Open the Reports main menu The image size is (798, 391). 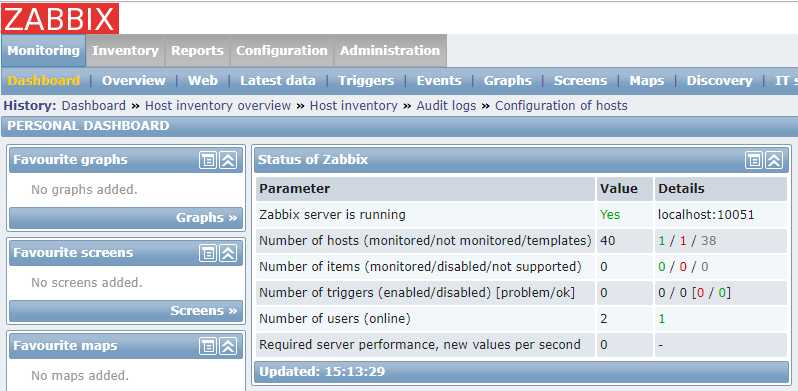(197, 50)
